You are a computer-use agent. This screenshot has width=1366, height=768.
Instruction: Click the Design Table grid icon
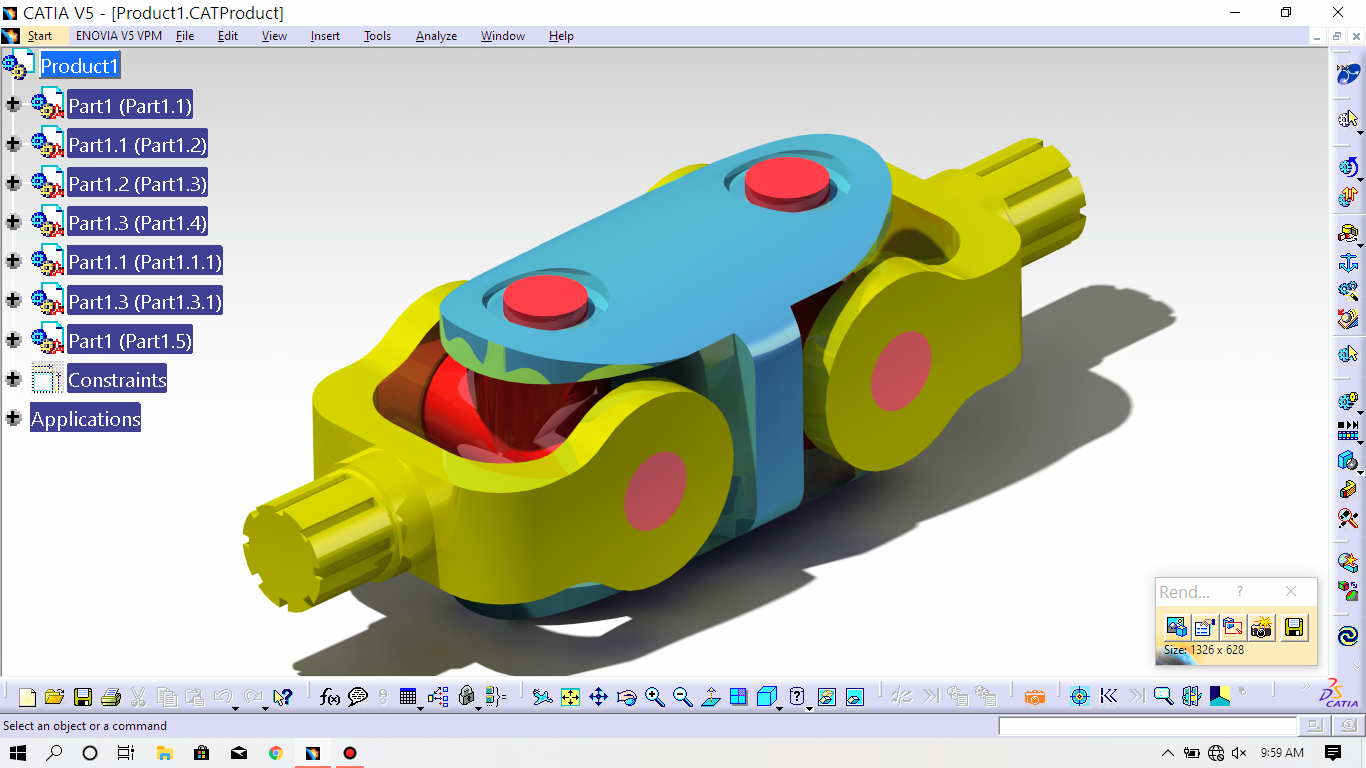tap(408, 697)
